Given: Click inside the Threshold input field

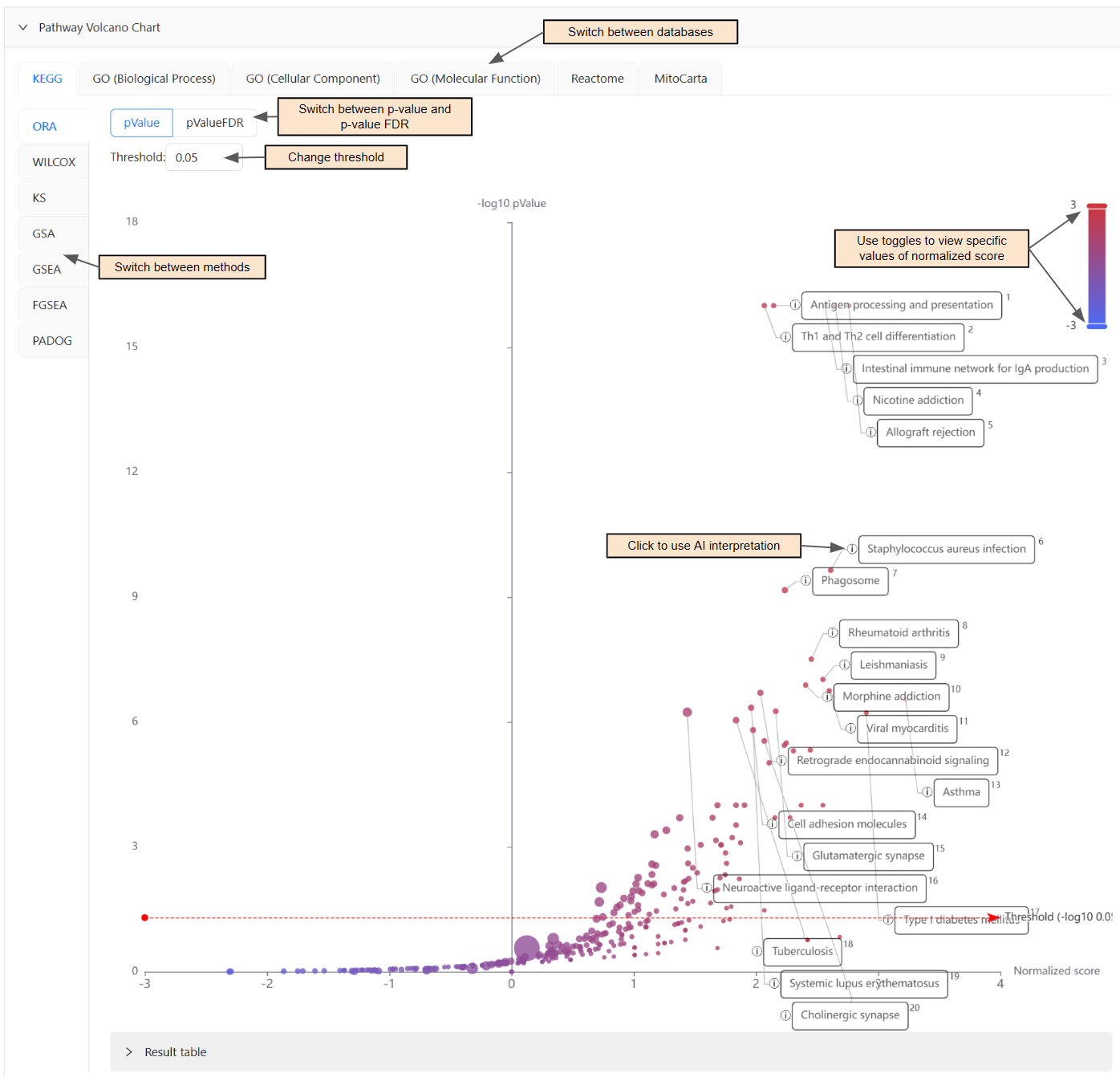Looking at the screenshot, I should (203, 157).
